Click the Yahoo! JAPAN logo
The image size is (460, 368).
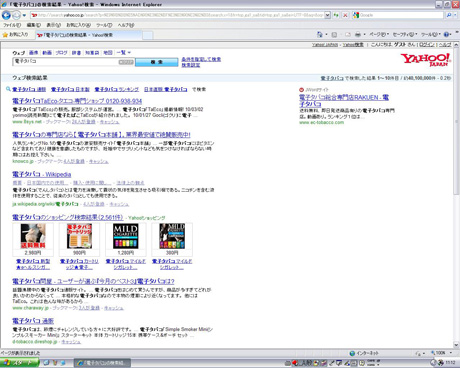[x=425, y=60]
